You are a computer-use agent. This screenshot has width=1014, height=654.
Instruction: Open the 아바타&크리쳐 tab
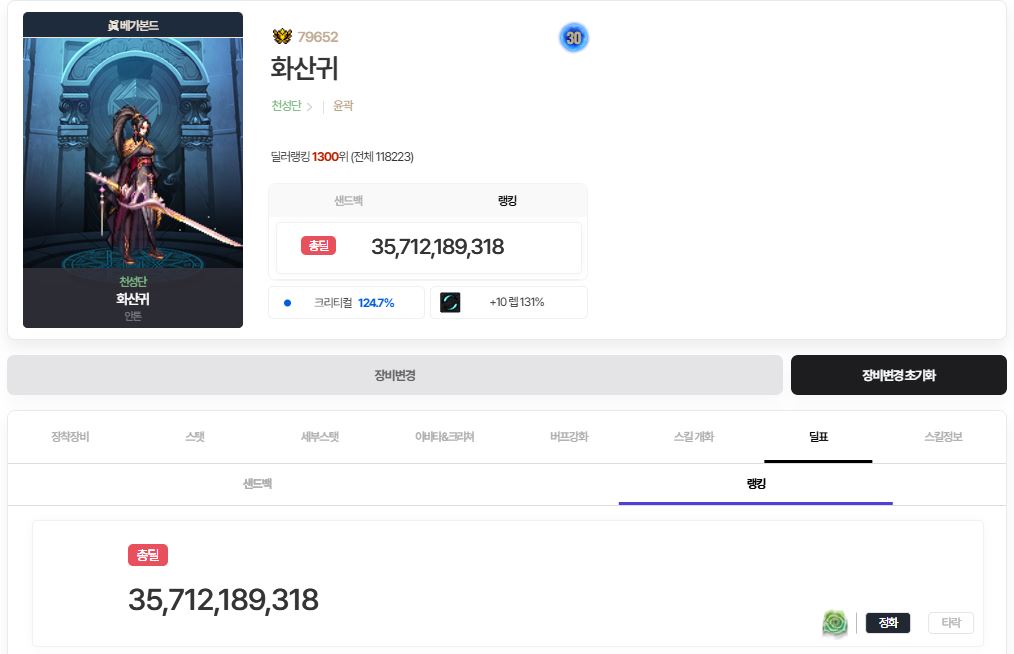pos(444,437)
